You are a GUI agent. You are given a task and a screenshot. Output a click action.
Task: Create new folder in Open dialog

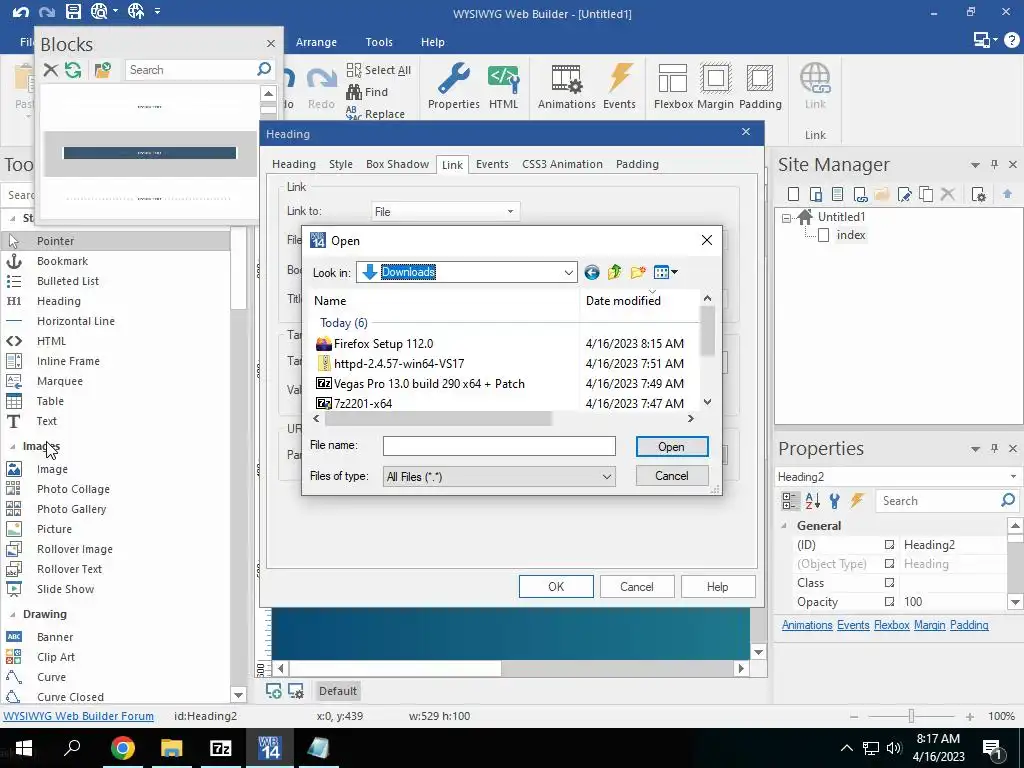pos(638,272)
